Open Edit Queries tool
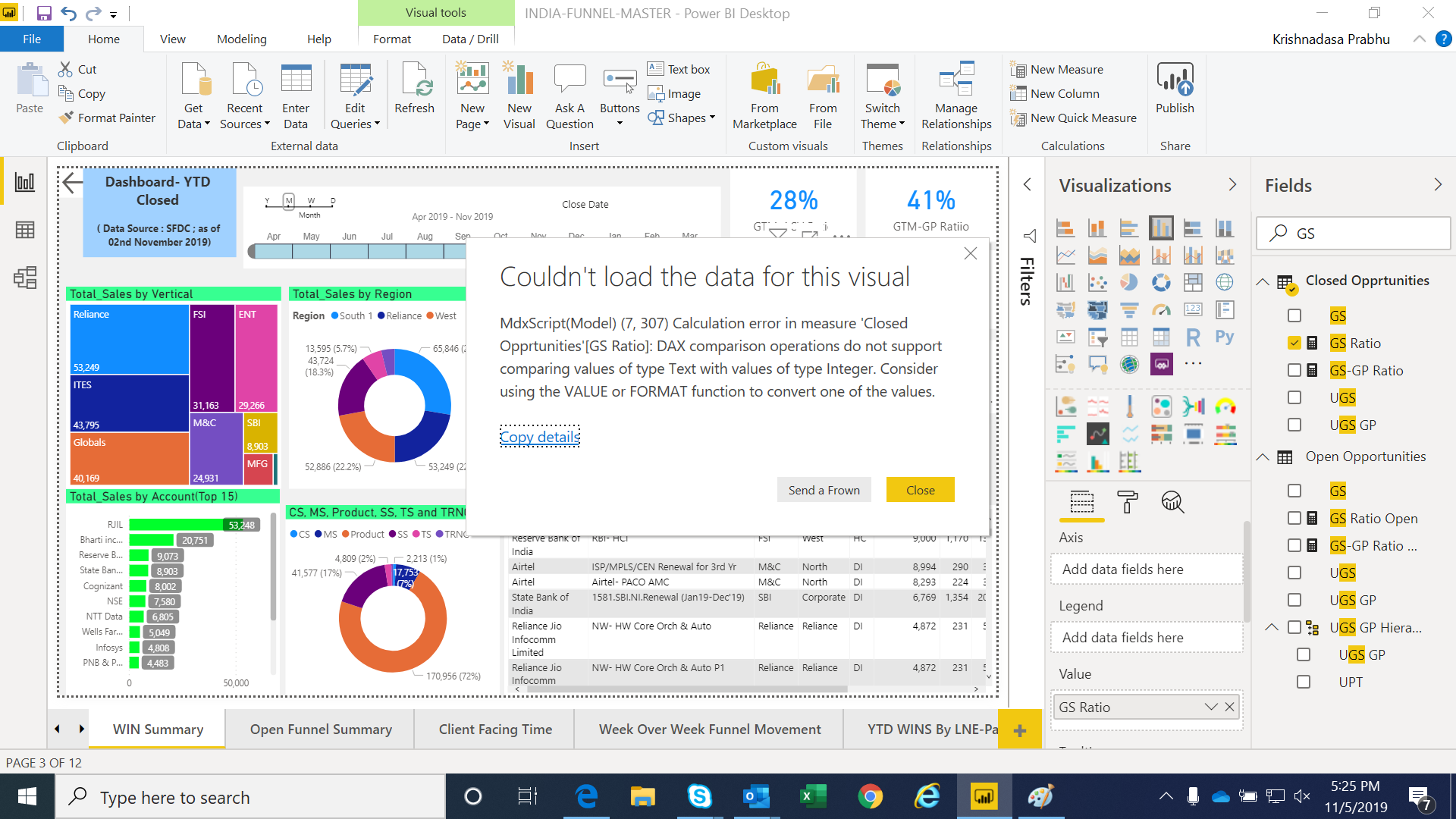This screenshot has height=819, width=1456. point(355,96)
